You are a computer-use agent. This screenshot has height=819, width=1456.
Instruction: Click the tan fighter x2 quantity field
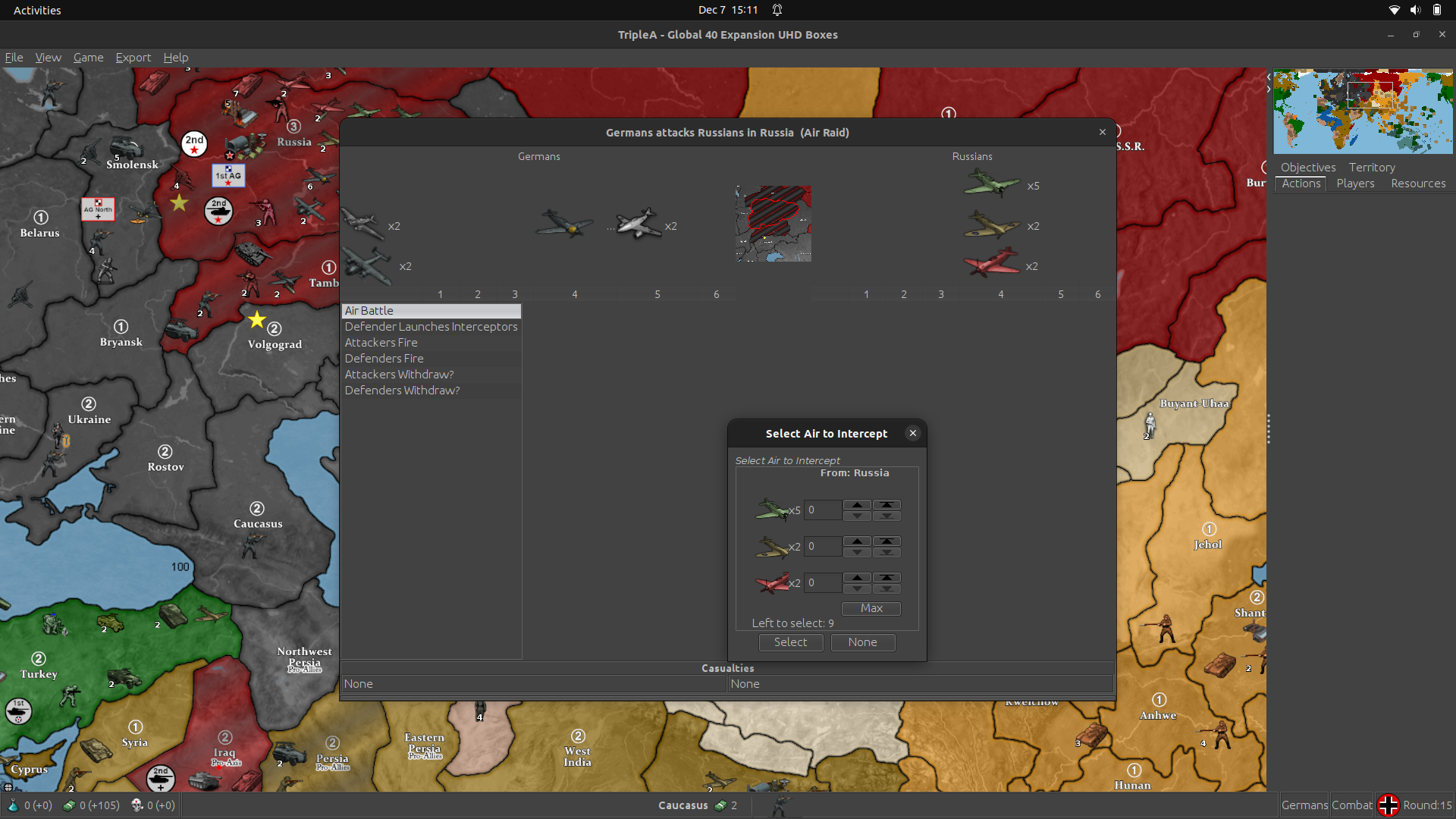[x=823, y=547]
